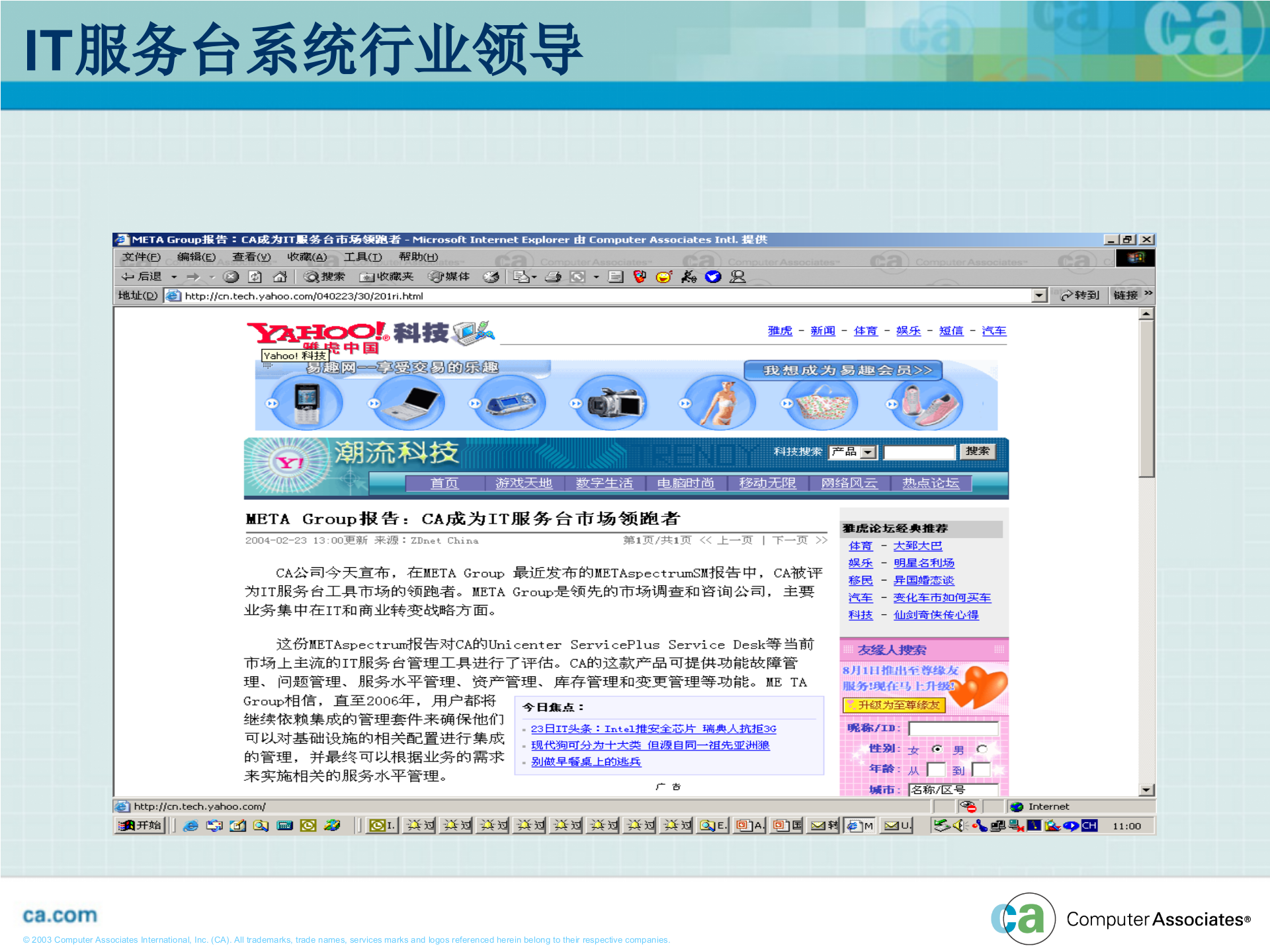
Task: Click the Windows 开始 Start button
Action: click(139, 826)
